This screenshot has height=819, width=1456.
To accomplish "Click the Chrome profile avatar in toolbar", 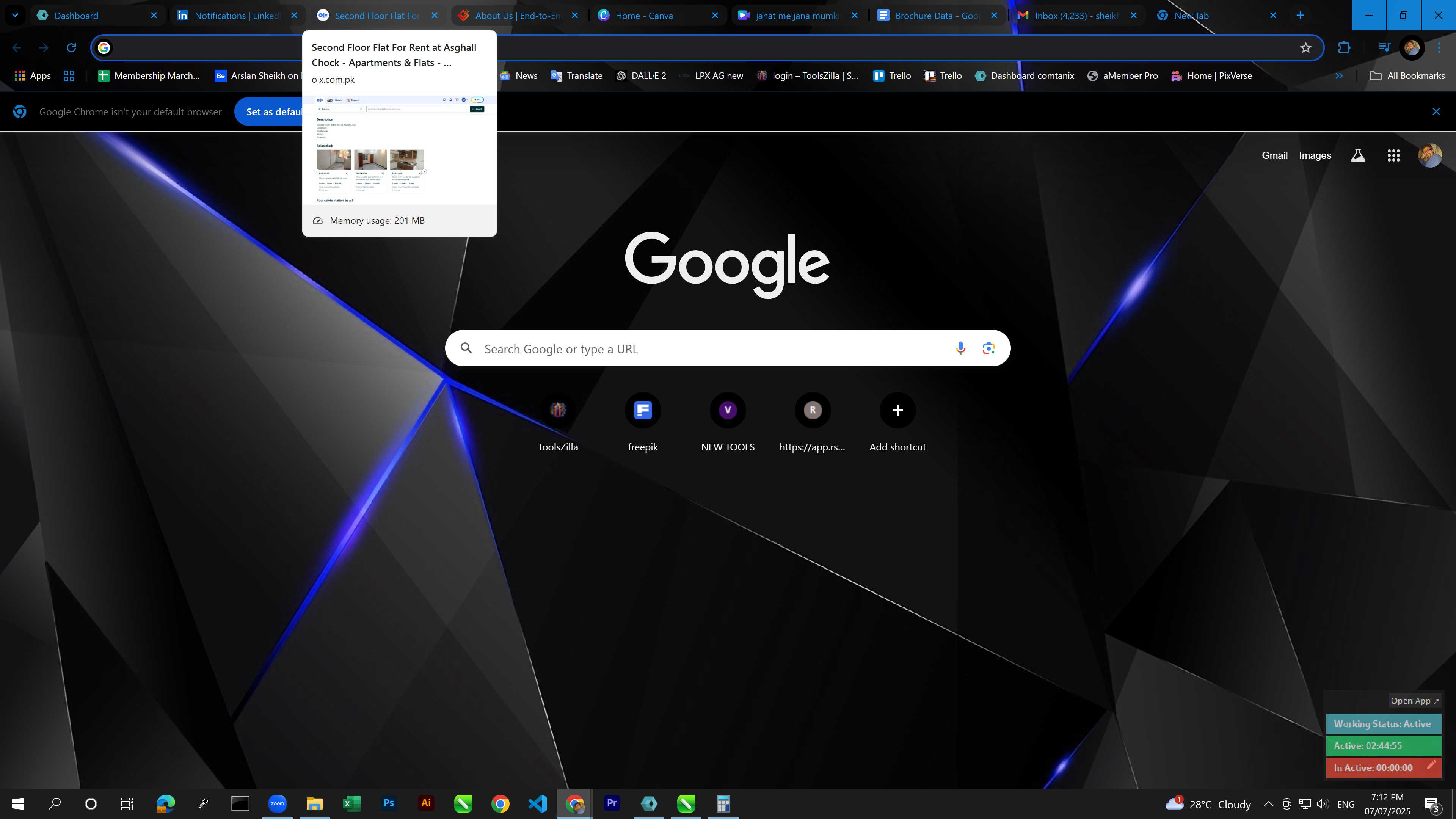I will [1411, 47].
